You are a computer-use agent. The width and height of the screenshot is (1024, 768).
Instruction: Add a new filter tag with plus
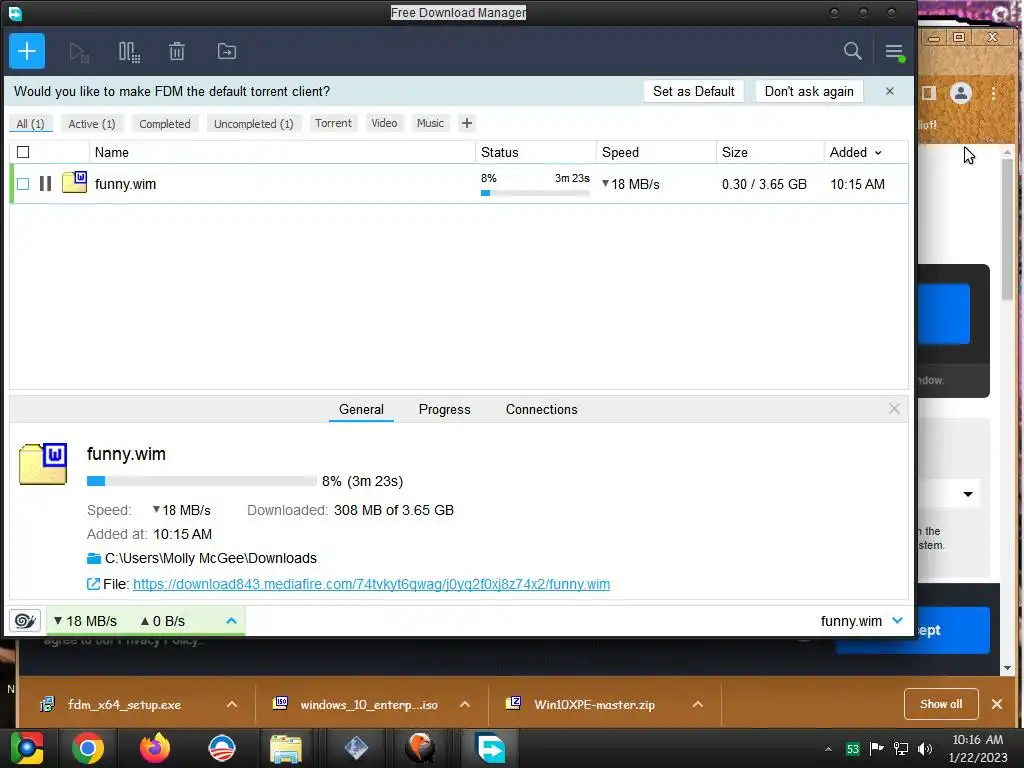tap(466, 123)
